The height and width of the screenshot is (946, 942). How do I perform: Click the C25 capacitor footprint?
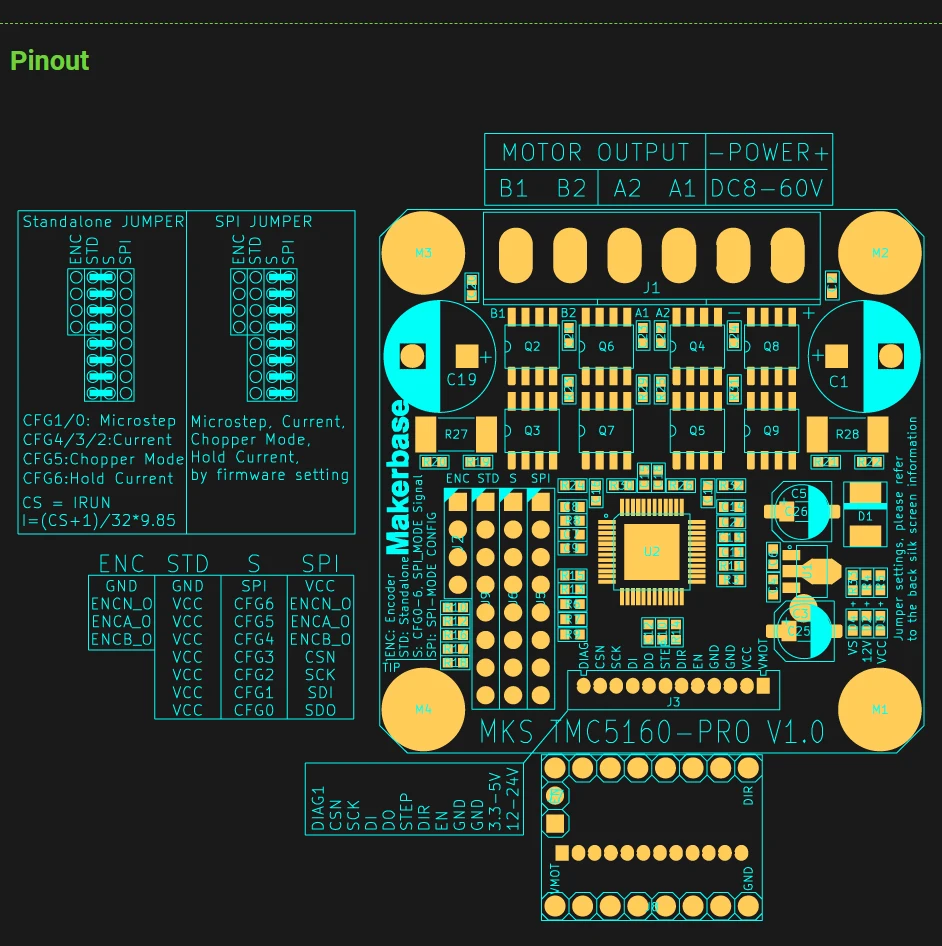coord(804,631)
